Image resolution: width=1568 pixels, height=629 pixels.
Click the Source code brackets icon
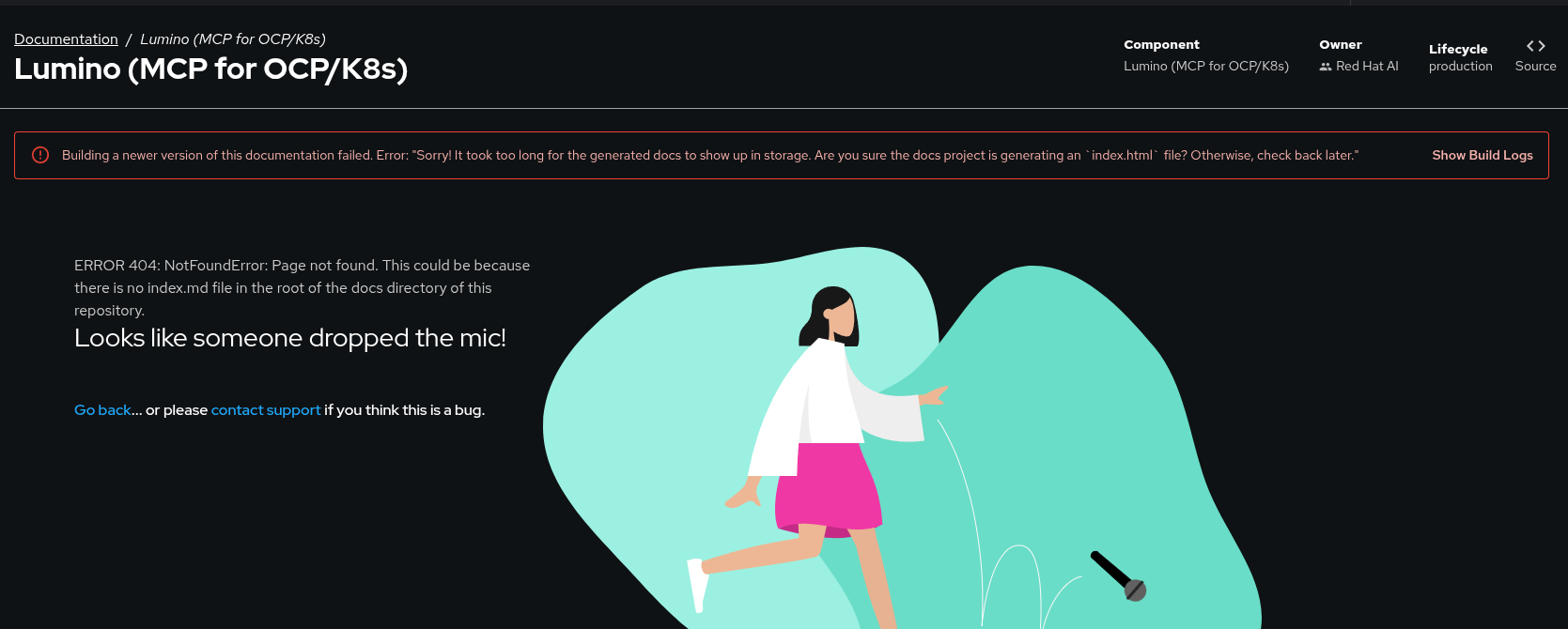(x=1535, y=46)
